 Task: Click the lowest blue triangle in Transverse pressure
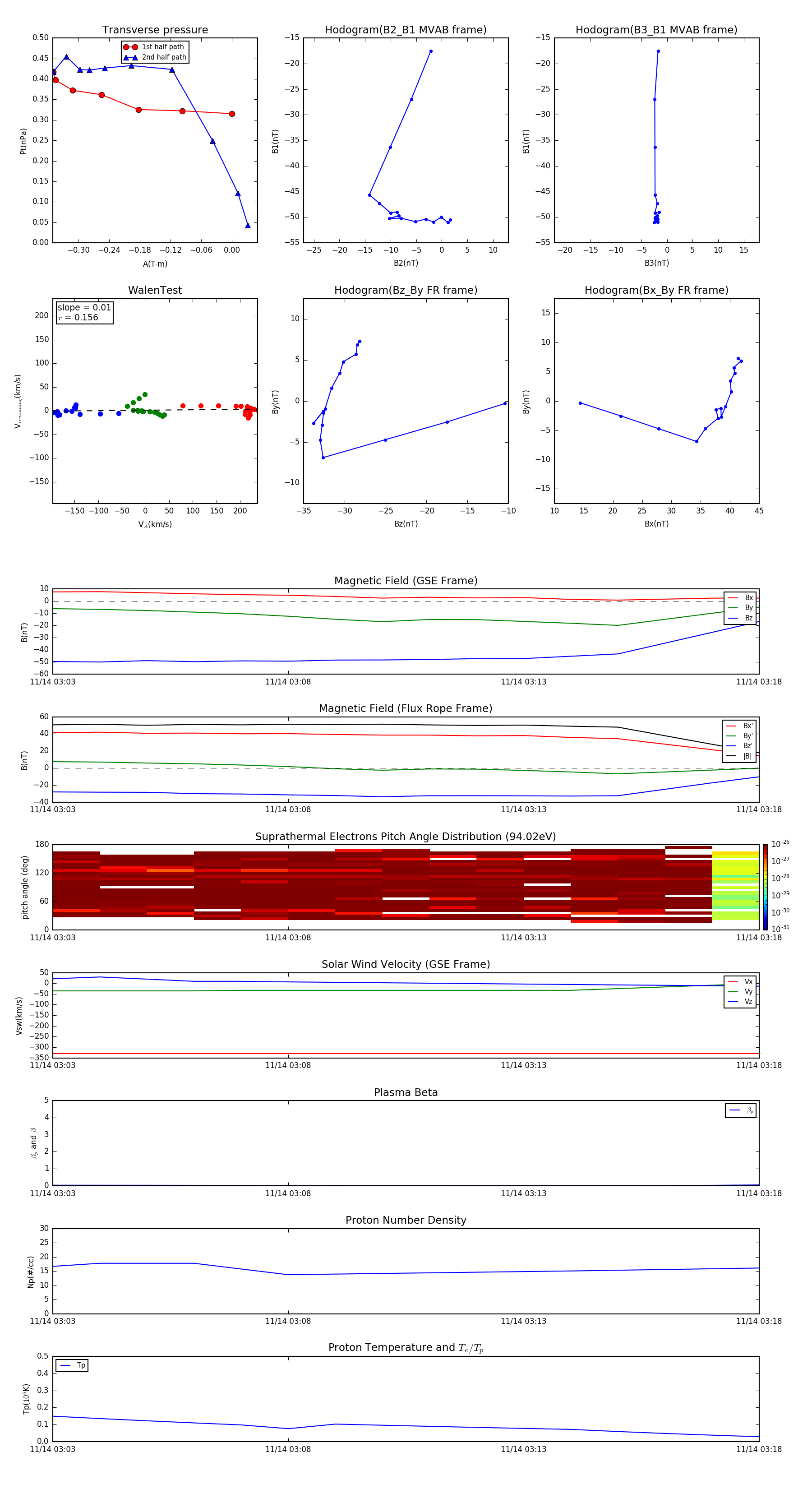pos(248,226)
